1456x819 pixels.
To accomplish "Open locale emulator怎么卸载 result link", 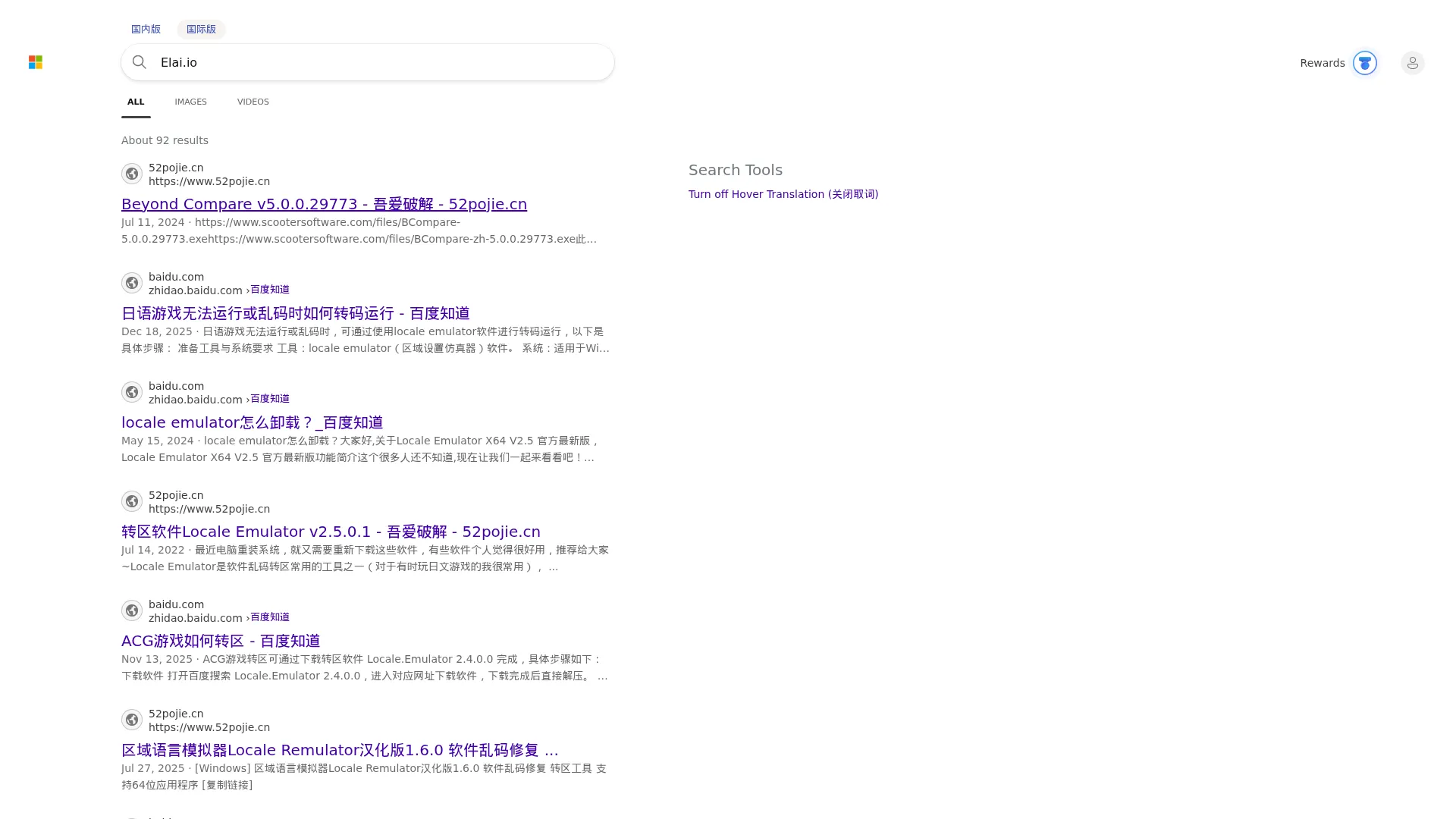I will [x=253, y=422].
